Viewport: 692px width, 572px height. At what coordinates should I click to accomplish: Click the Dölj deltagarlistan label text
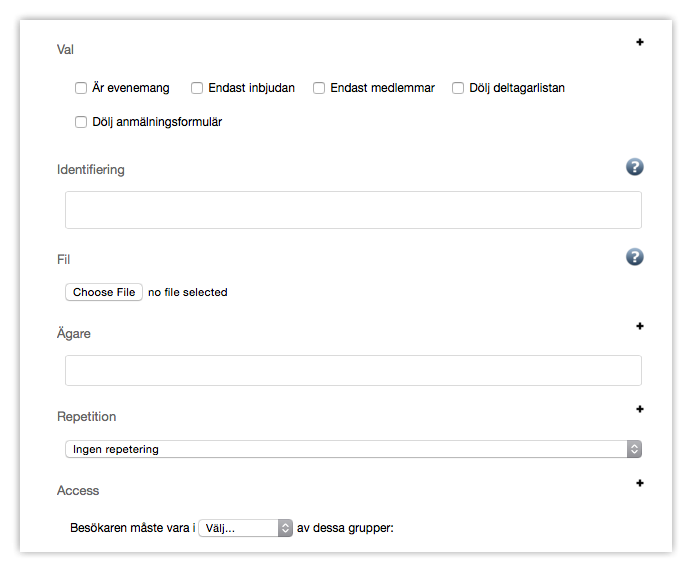click(x=517, y=88)
